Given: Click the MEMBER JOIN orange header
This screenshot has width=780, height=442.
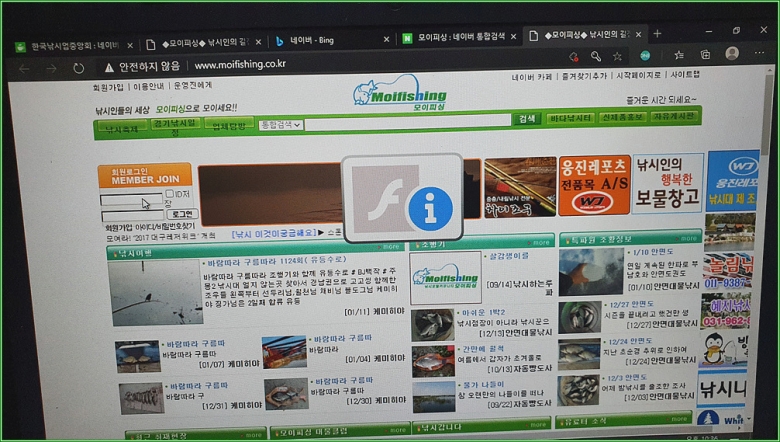Looking at the screenshot, I should click(144, 176).
